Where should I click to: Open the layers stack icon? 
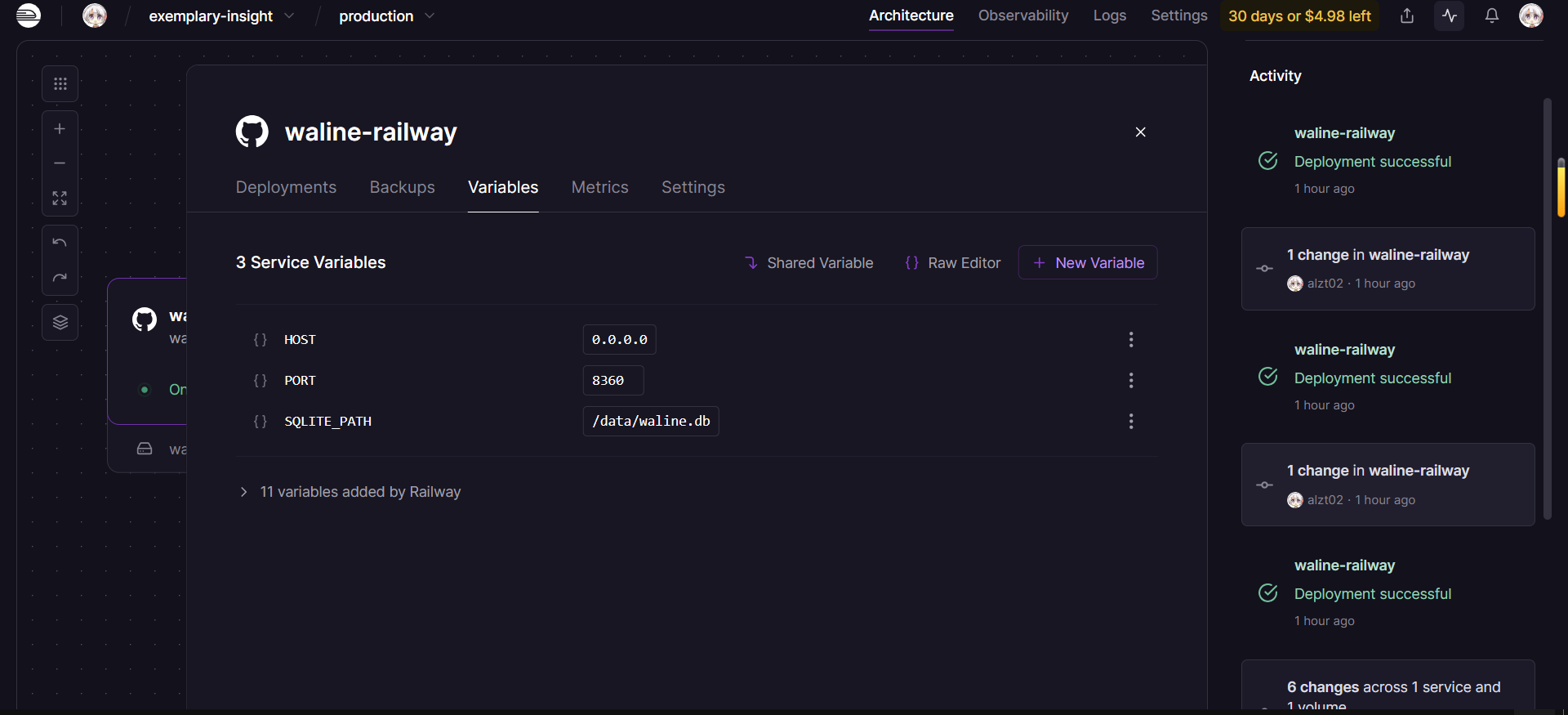click(60, 323)
